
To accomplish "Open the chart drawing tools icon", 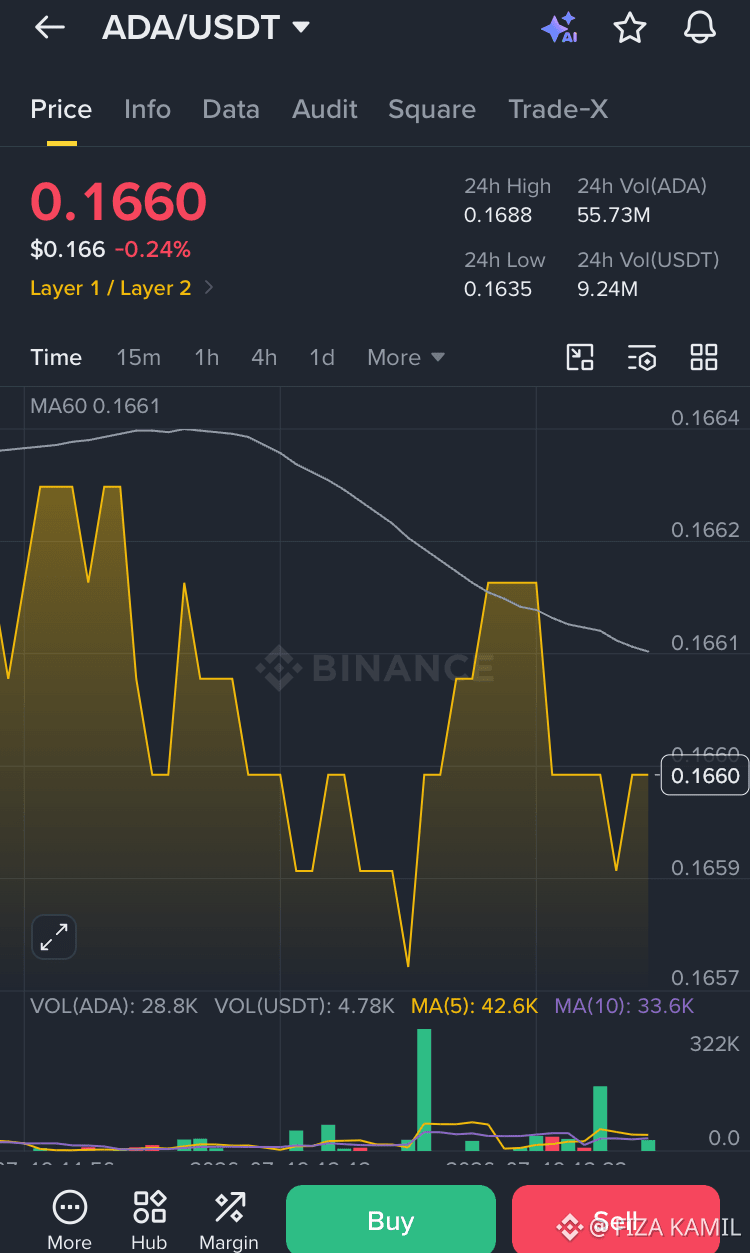I will (580, 357).
